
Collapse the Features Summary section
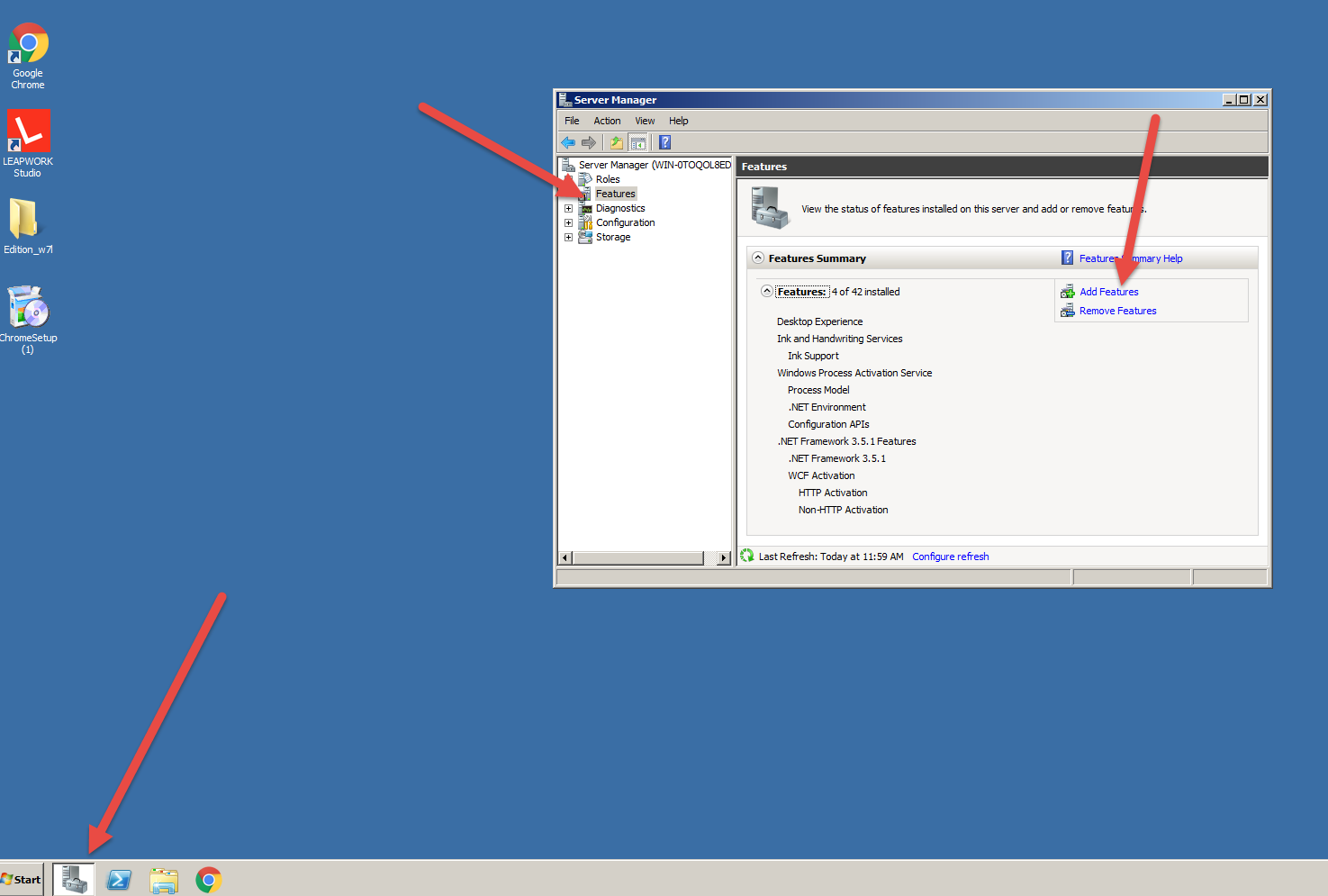coord(758,258)
